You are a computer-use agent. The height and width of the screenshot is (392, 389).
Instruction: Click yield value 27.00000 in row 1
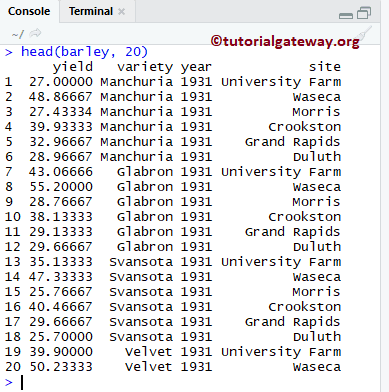61,82
